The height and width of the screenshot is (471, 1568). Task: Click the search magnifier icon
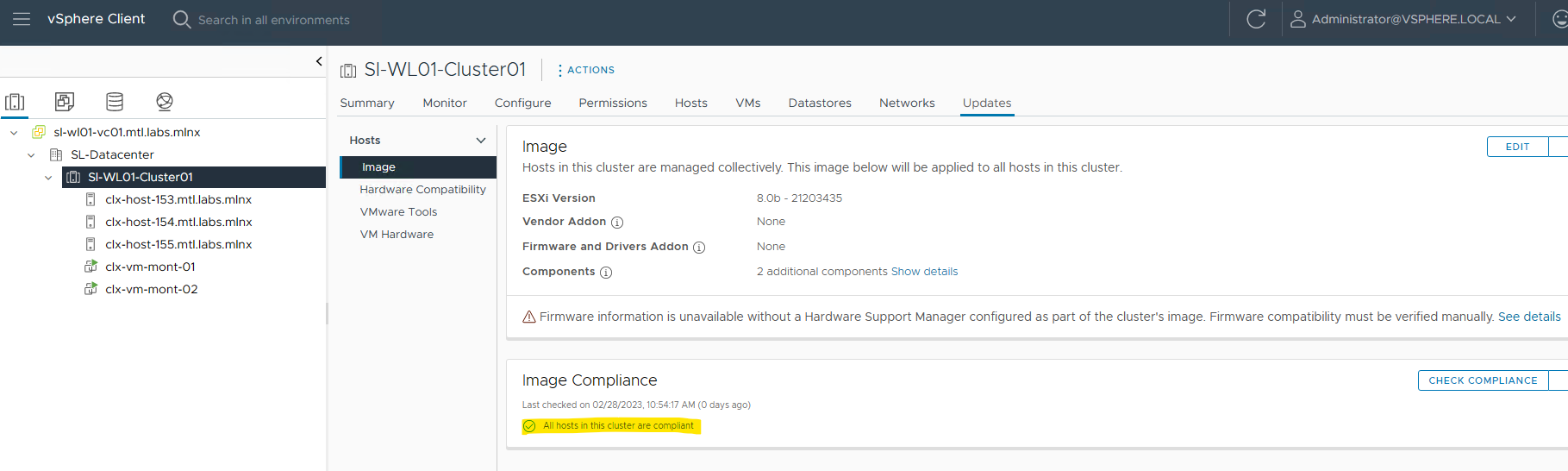coord(181,19)
